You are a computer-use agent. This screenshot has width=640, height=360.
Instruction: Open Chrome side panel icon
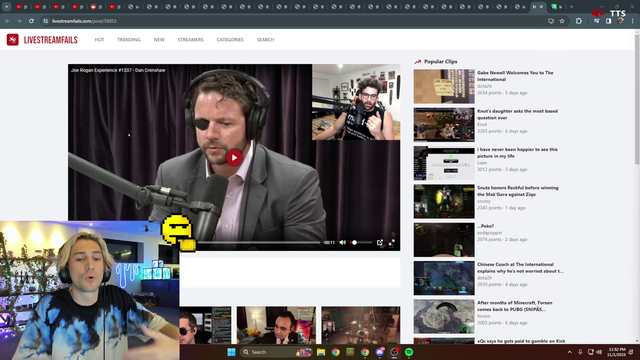(609, 21)
